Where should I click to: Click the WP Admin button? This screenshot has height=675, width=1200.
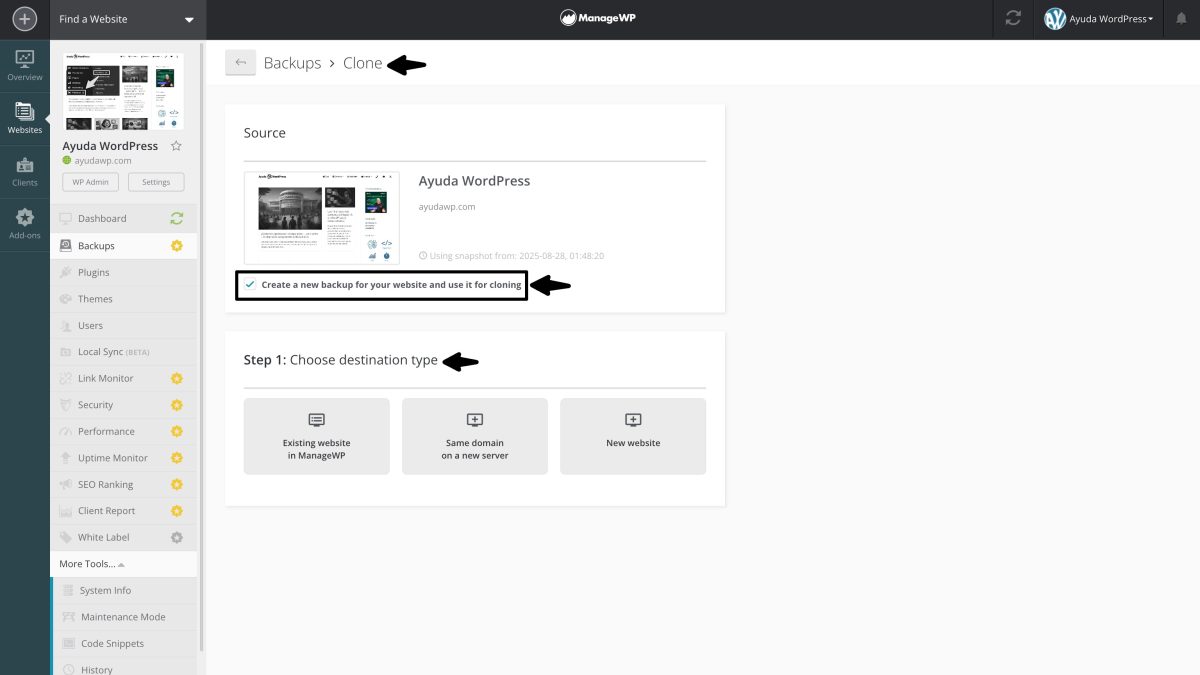coord(90,181)
